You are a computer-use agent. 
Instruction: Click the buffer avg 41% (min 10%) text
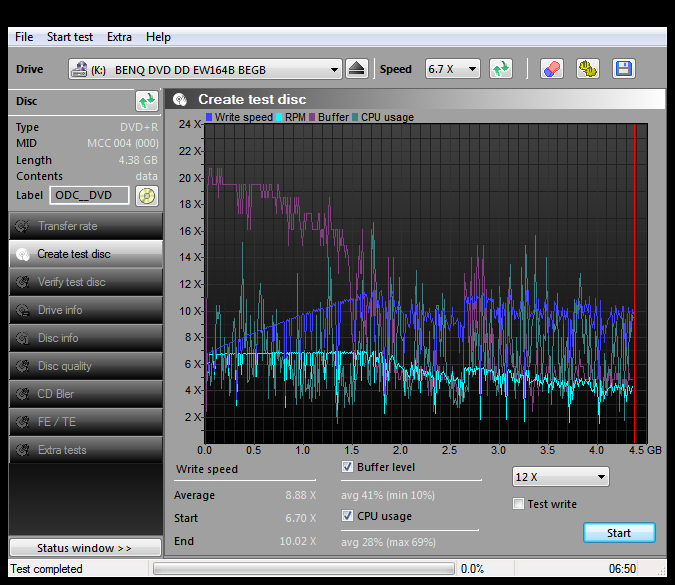point(388,495)
